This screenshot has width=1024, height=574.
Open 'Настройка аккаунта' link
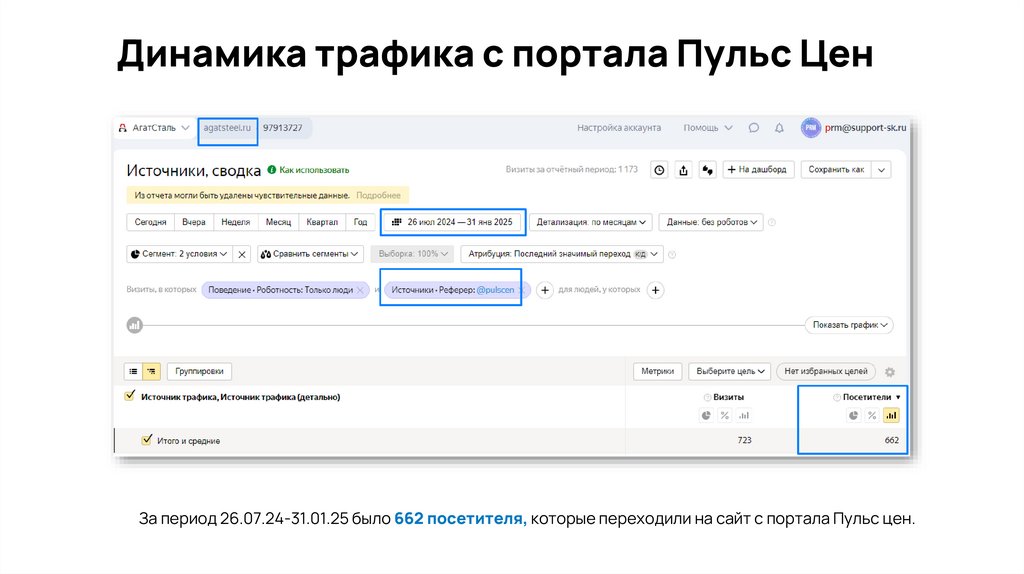click(618, 128)
